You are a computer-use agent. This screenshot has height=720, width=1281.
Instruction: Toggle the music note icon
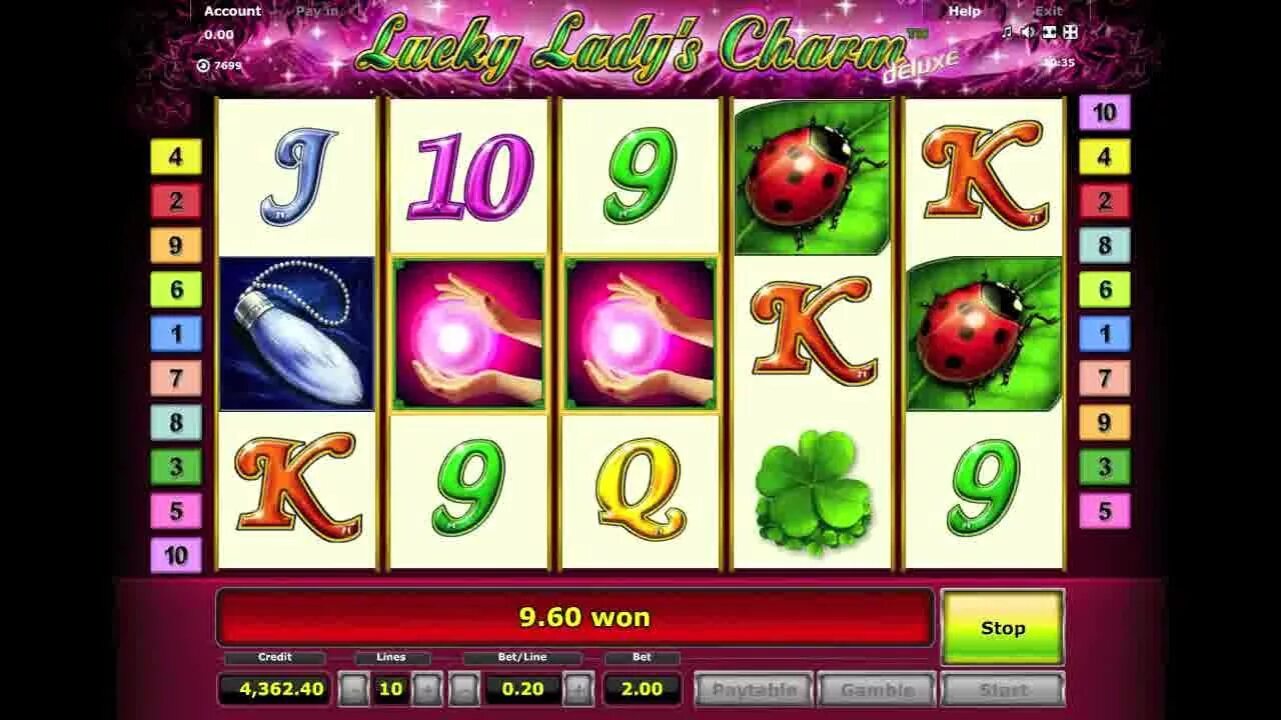1008,32
